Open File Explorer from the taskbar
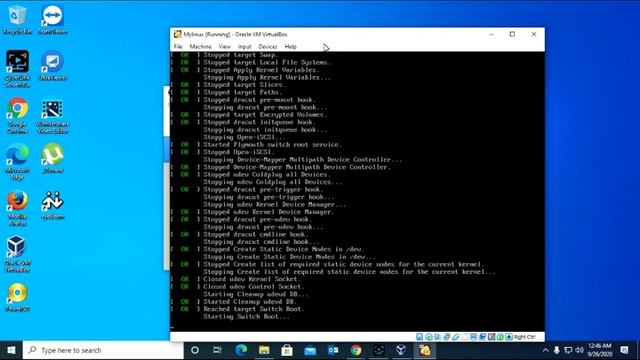This screenshot has width=640, height=360. click(x=264, y=350)
